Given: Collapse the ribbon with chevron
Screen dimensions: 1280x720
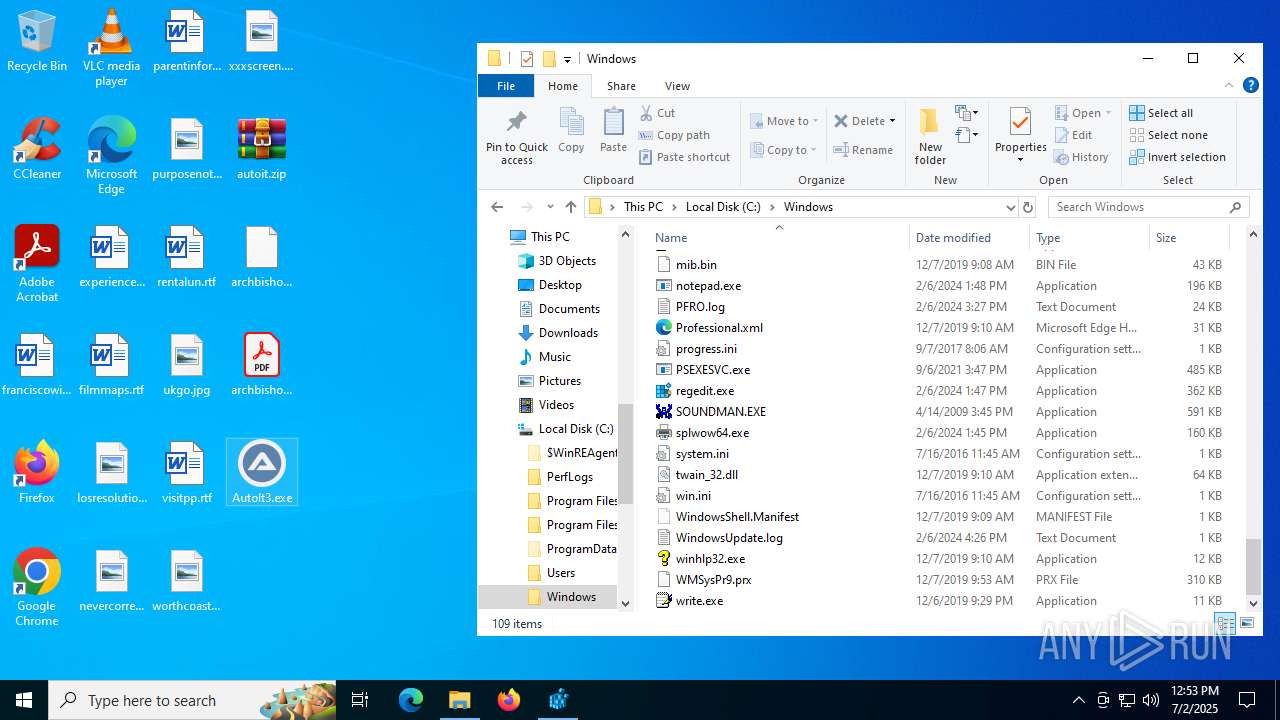Looking at the screenshot, I should (1229, 86).
